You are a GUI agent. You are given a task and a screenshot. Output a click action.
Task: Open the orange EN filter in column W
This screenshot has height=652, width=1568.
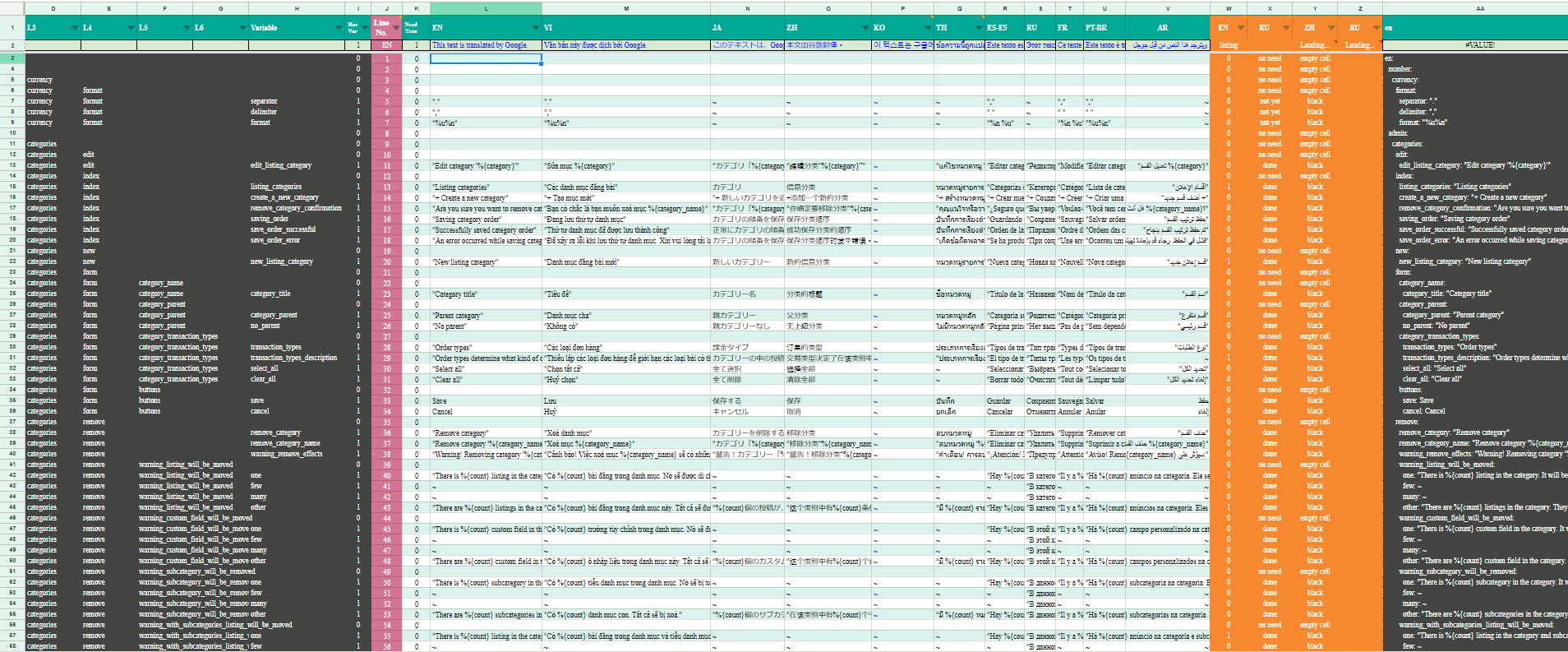click(x=1241, y=28)
